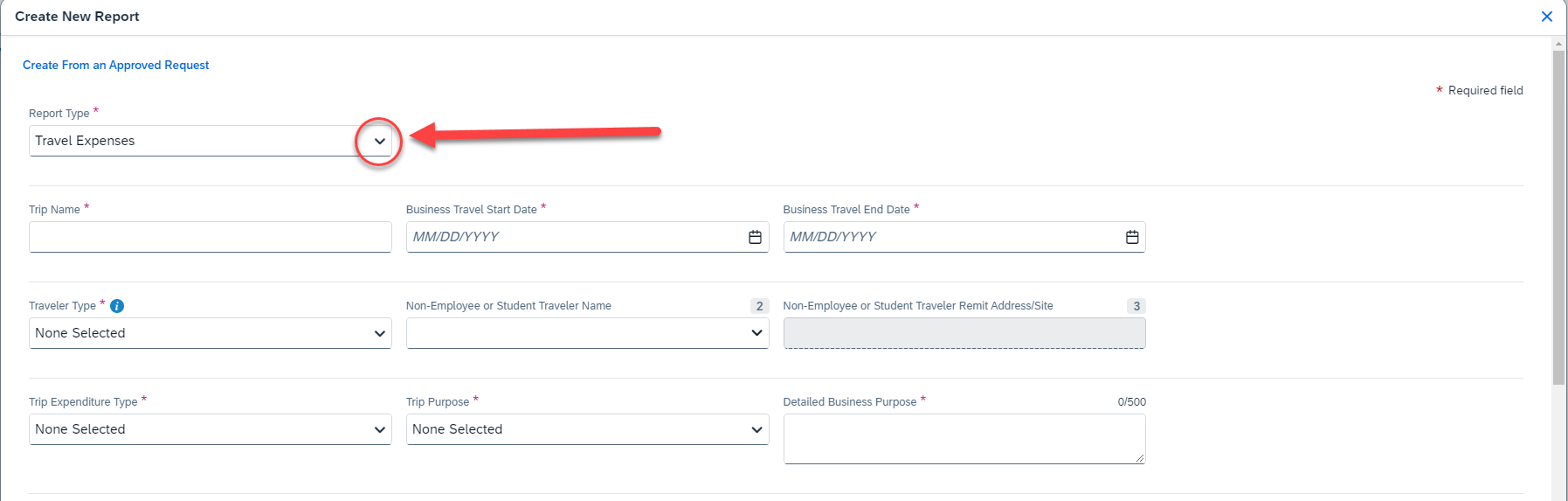Click Create From an Approved Request link

click(115, 66)
